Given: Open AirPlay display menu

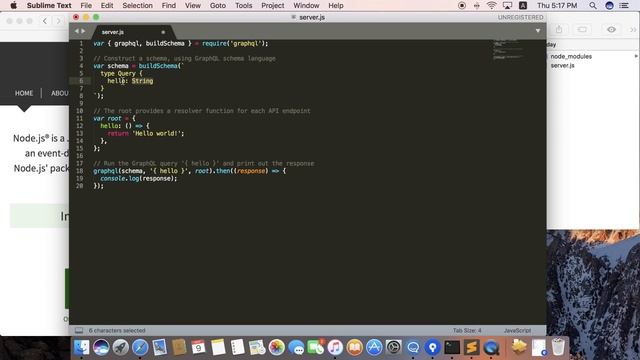Looking at the screenshot, I should [x=507, y=5].
